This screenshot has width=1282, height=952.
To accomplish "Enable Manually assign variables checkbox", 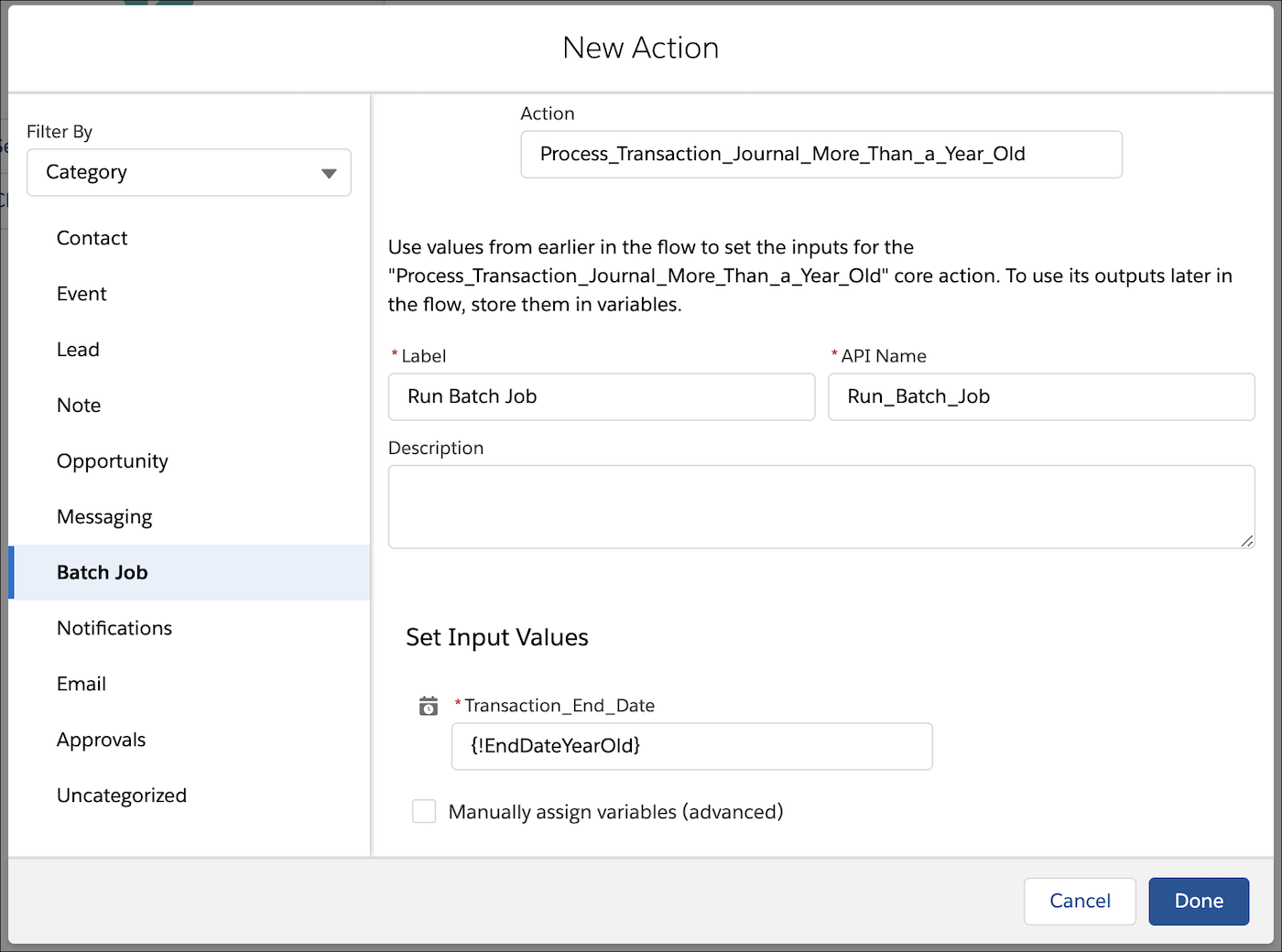I will click(x=424, y=812).
